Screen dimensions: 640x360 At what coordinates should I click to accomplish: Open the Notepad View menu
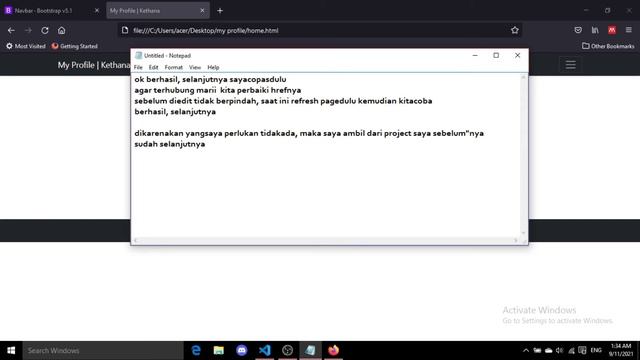coord(195,67)
